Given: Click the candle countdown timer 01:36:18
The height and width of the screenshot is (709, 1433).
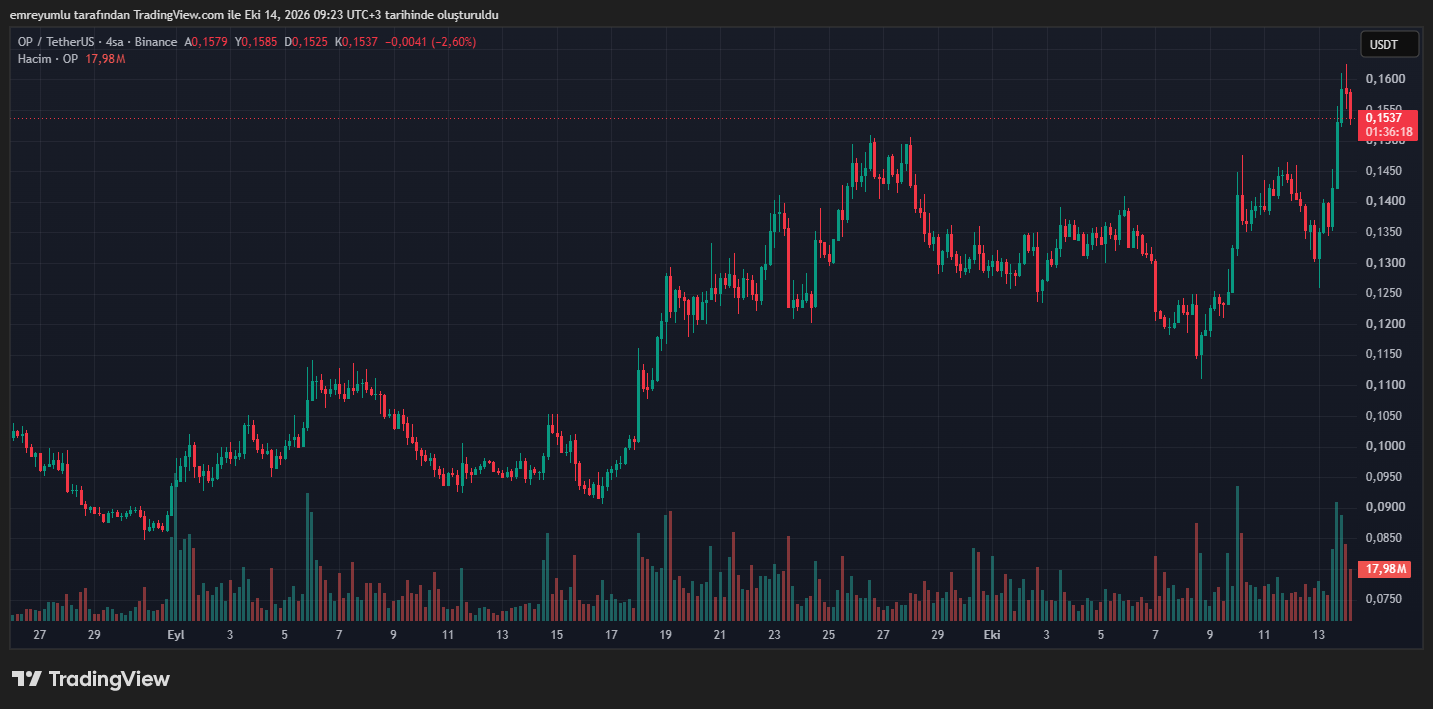Looking at the screenshot, I should 1388,132.
